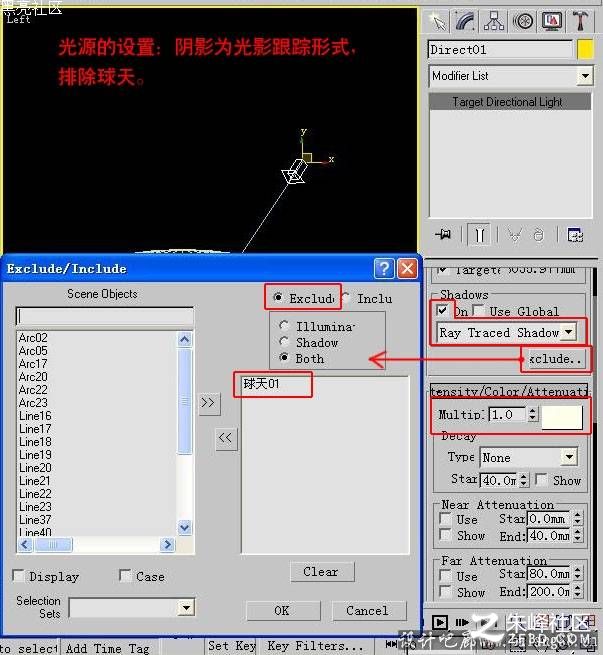Image resolution: width=603 pixels, height=655 pixels.
Task: Select Line16 in Scene Objects list
Action: pyautogui.click(x=35, y=416)
